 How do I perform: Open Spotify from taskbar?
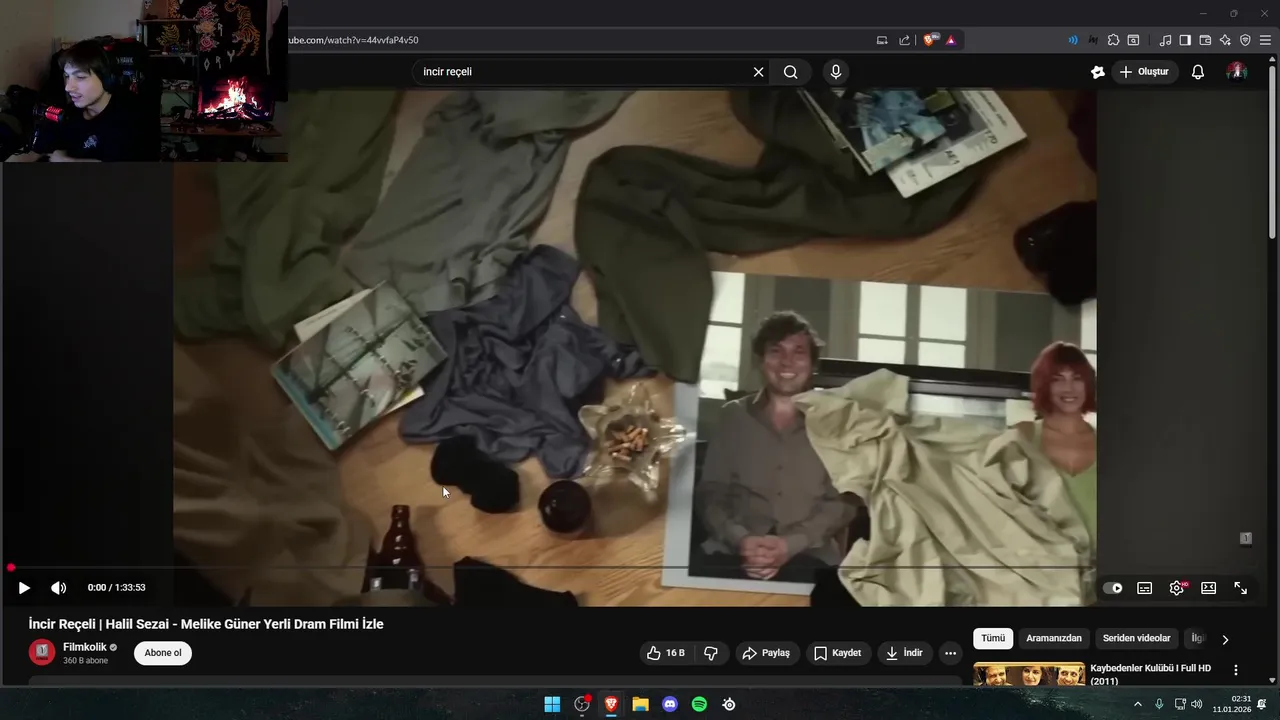699,704
